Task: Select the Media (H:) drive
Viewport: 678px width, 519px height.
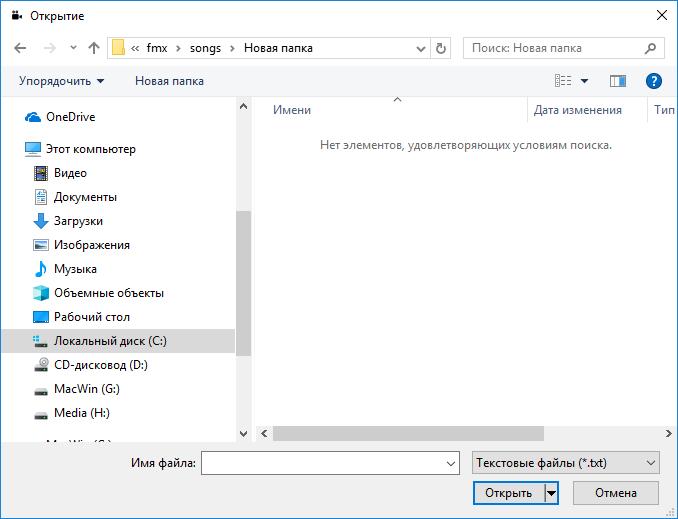Action: (x=82, y=413)
